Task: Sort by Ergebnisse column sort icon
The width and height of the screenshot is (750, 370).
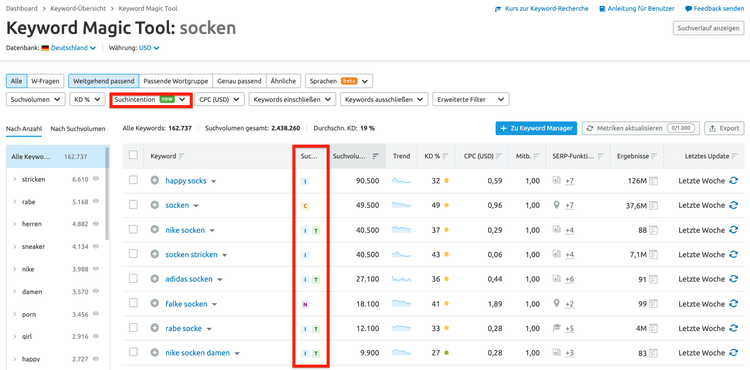Action: coord(654,156)
